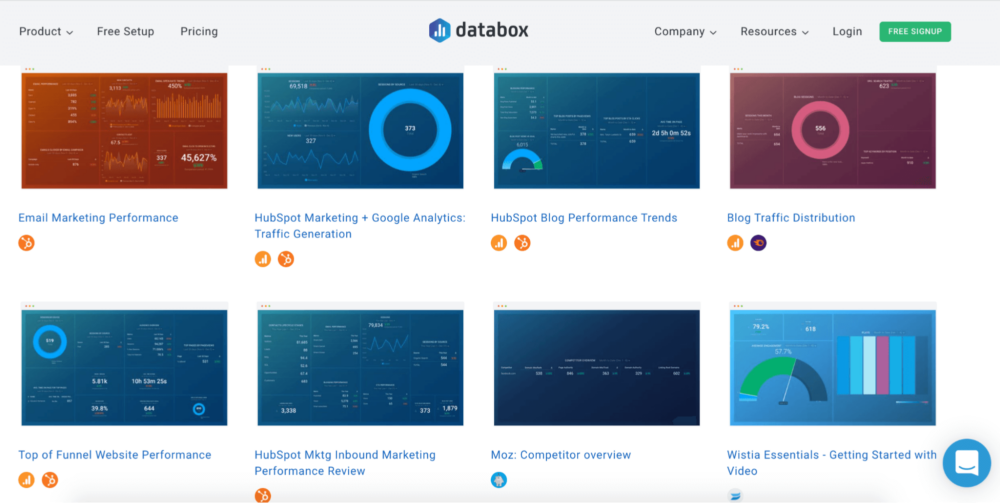The image size is (1000, 503).
Task: Go to the Pricing page
Action: click(x=199, y=32)
